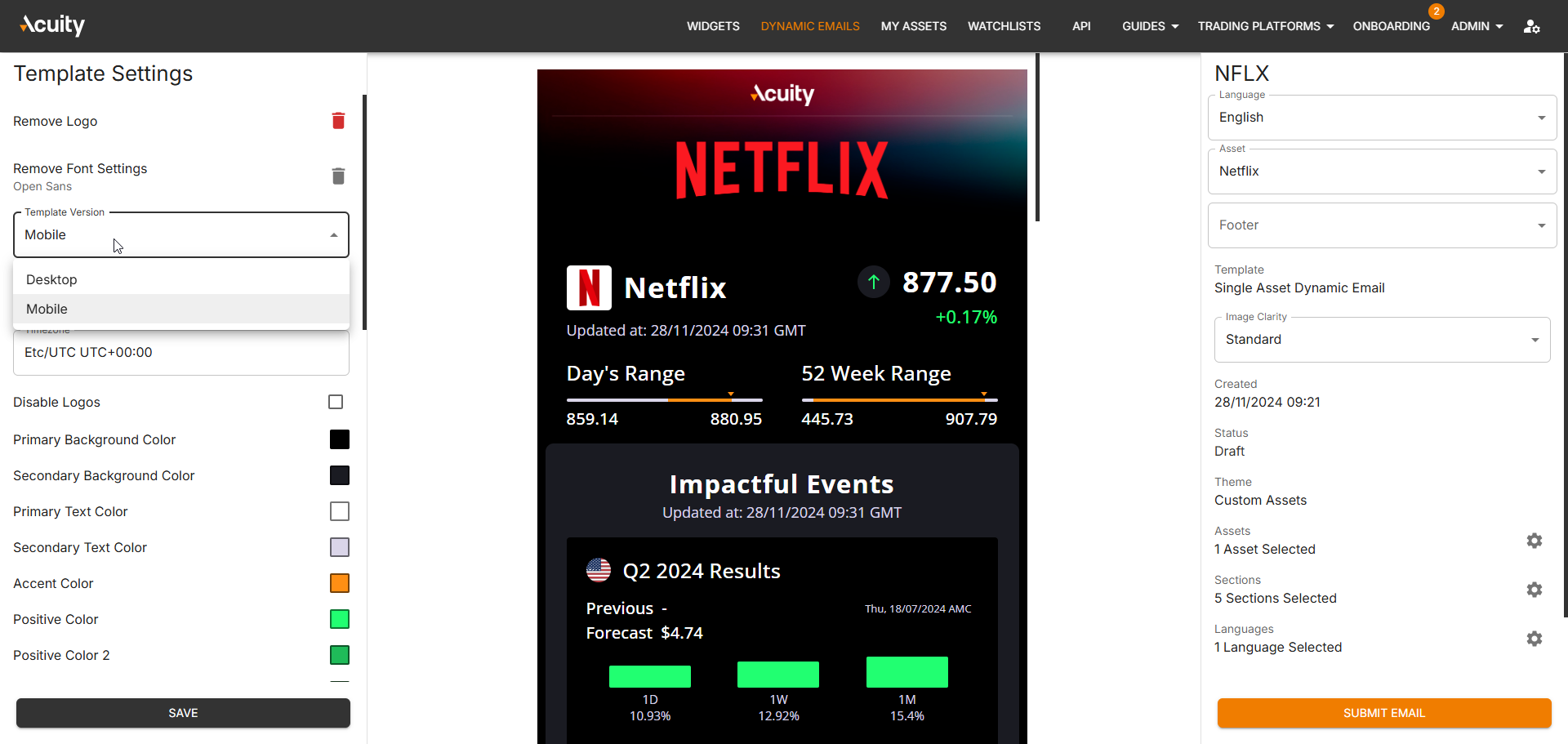The image size is (1568, 744).
Task: Open the Footer dropdown
Action: (x=1382, y=225)
